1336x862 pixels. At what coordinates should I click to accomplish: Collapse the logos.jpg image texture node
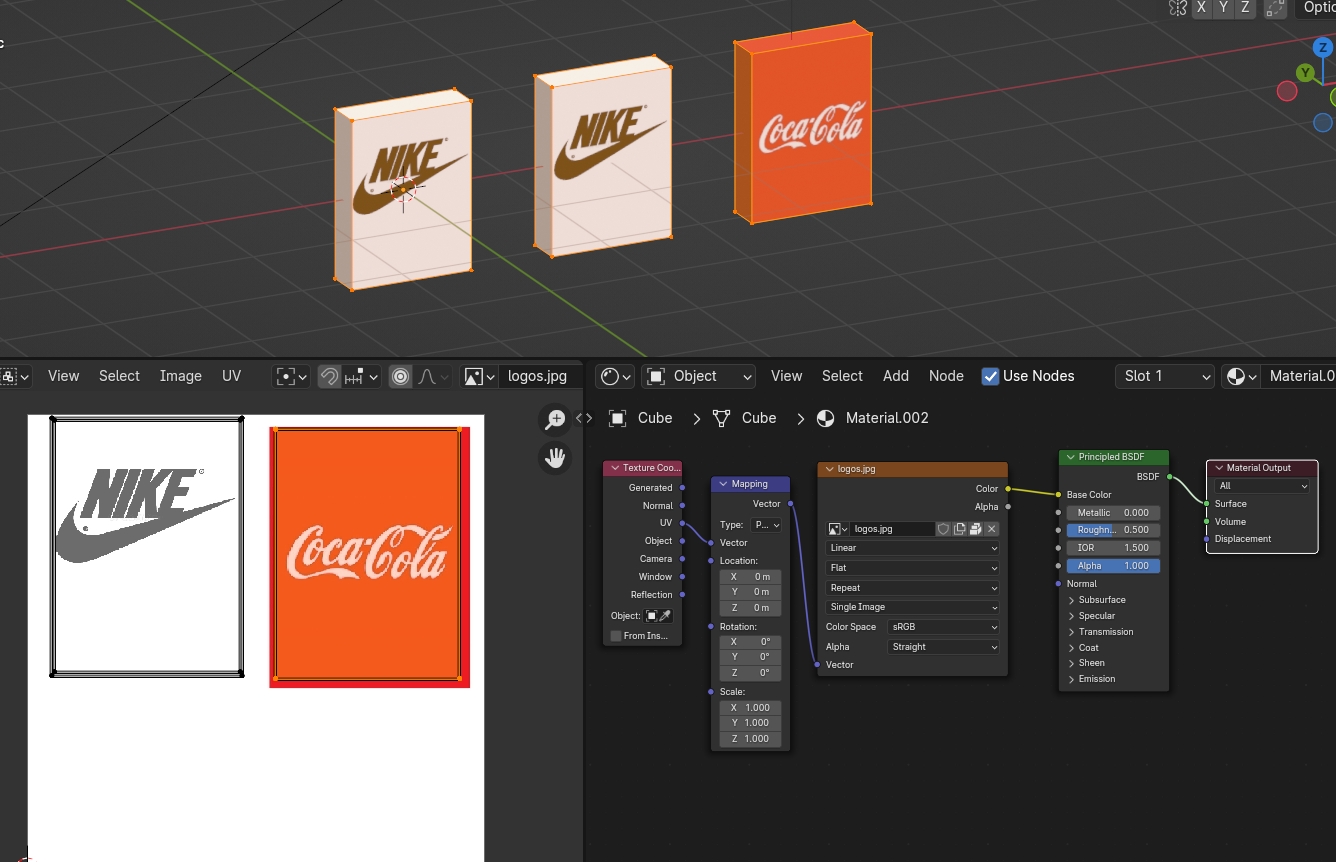point(829,468)
